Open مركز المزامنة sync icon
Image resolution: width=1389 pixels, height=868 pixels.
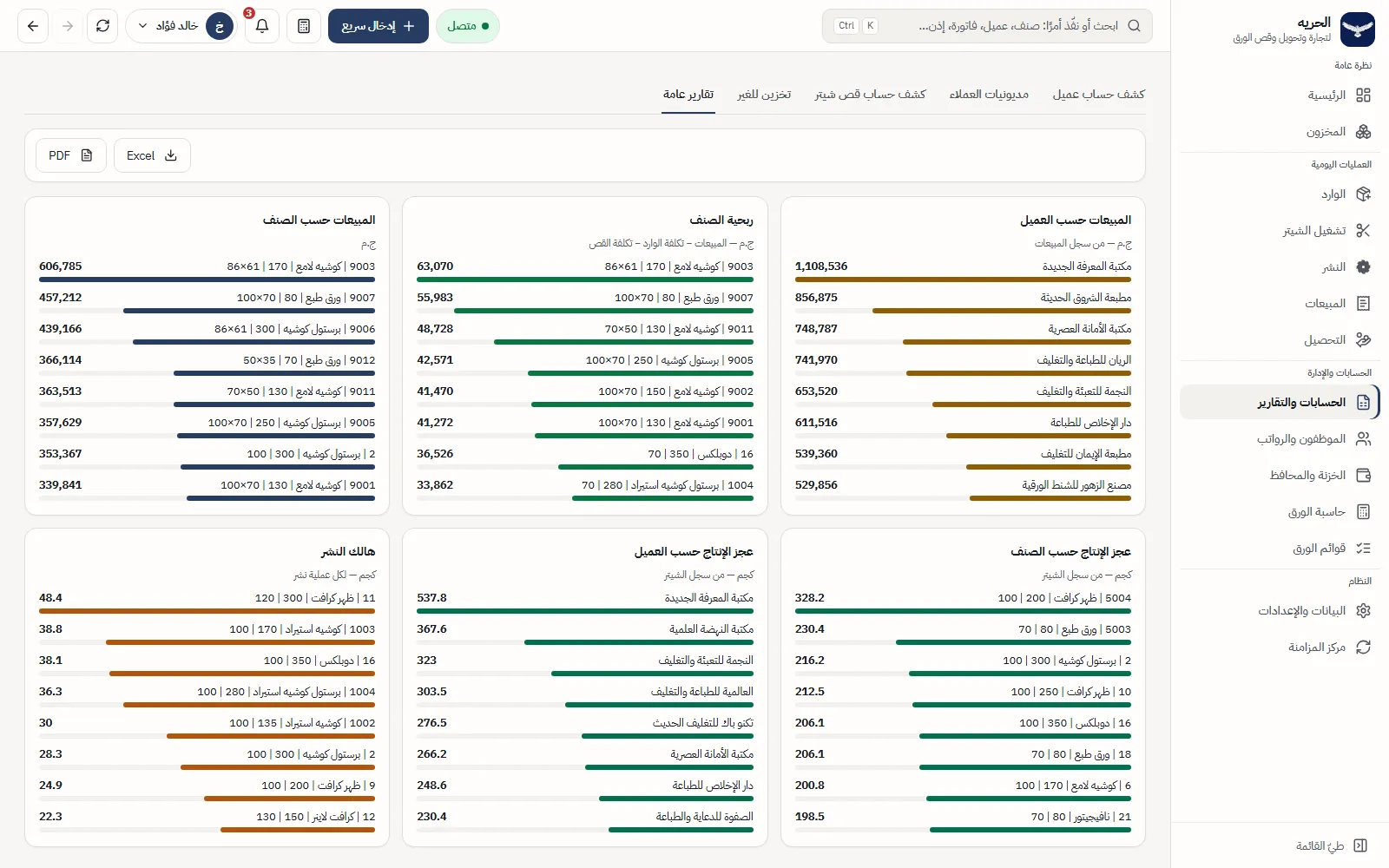pos(1363,648)
